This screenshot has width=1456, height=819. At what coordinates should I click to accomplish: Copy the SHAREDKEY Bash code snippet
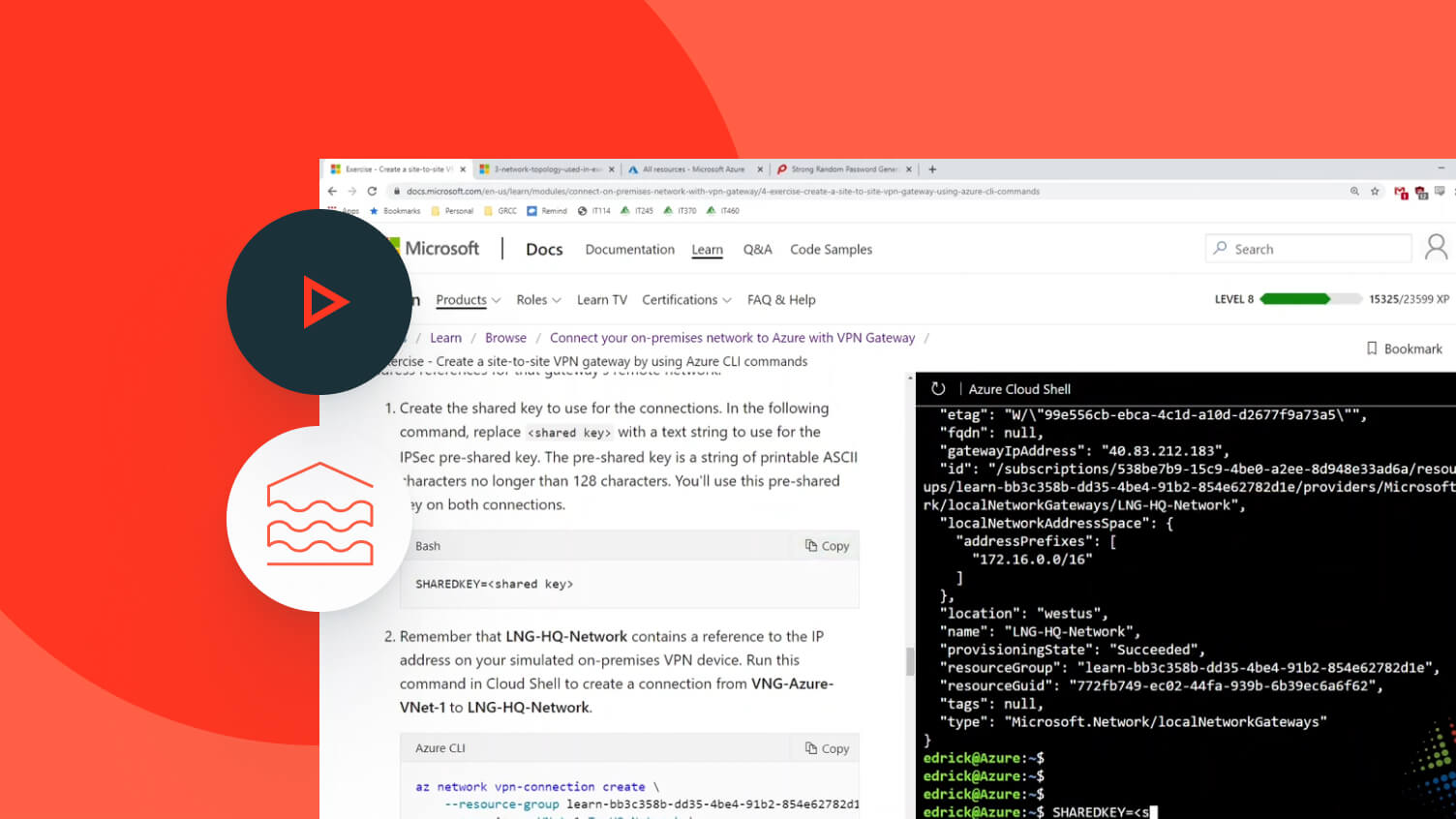point(827,546)
